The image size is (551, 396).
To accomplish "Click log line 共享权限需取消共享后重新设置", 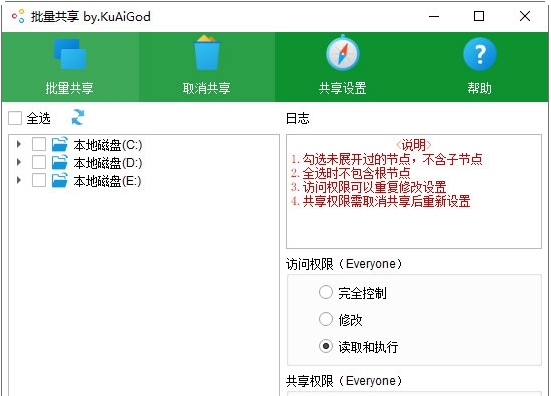I will point(381,201).
